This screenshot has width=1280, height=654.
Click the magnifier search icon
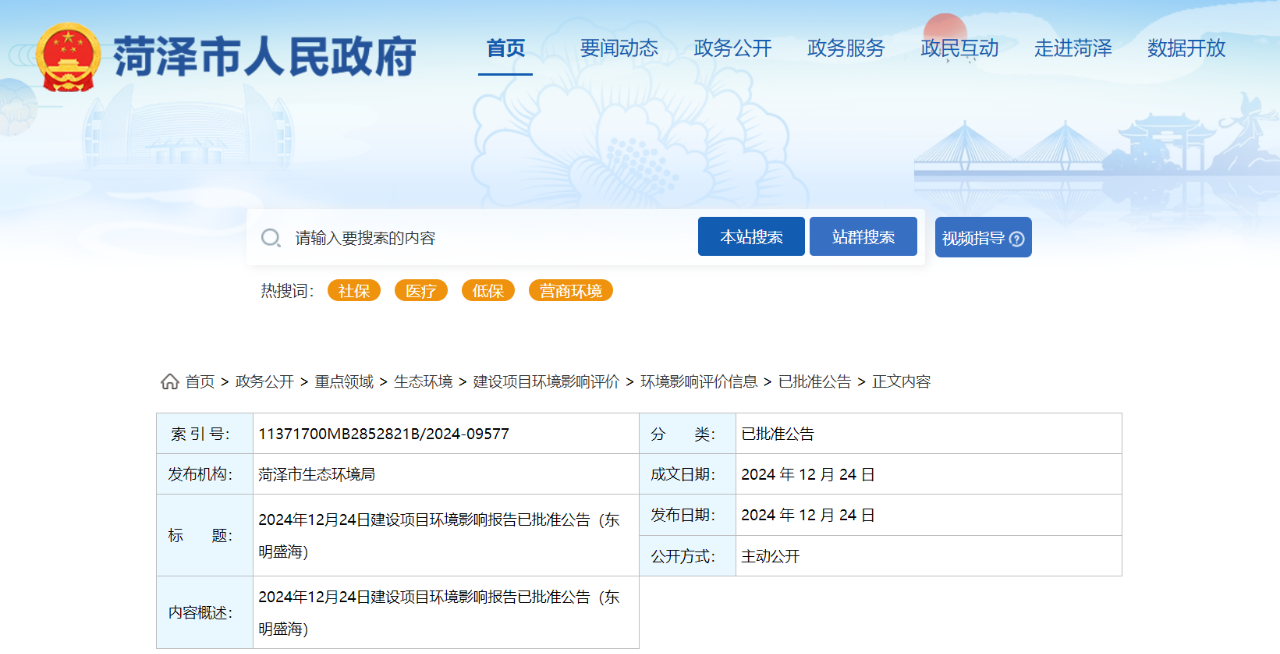tap(271, 238)
